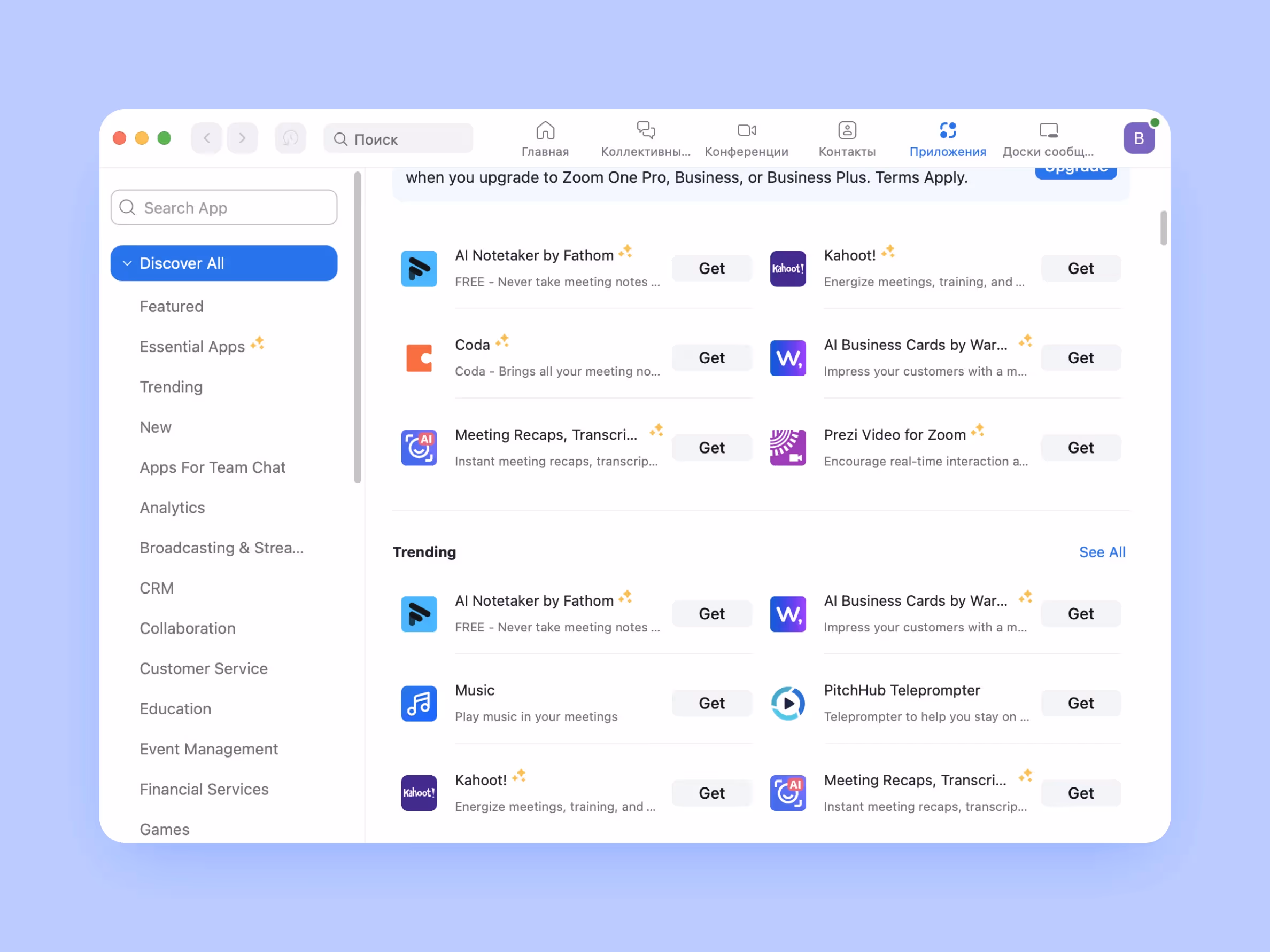Select Essential Apps in sidebar

(x=192, y=347)
